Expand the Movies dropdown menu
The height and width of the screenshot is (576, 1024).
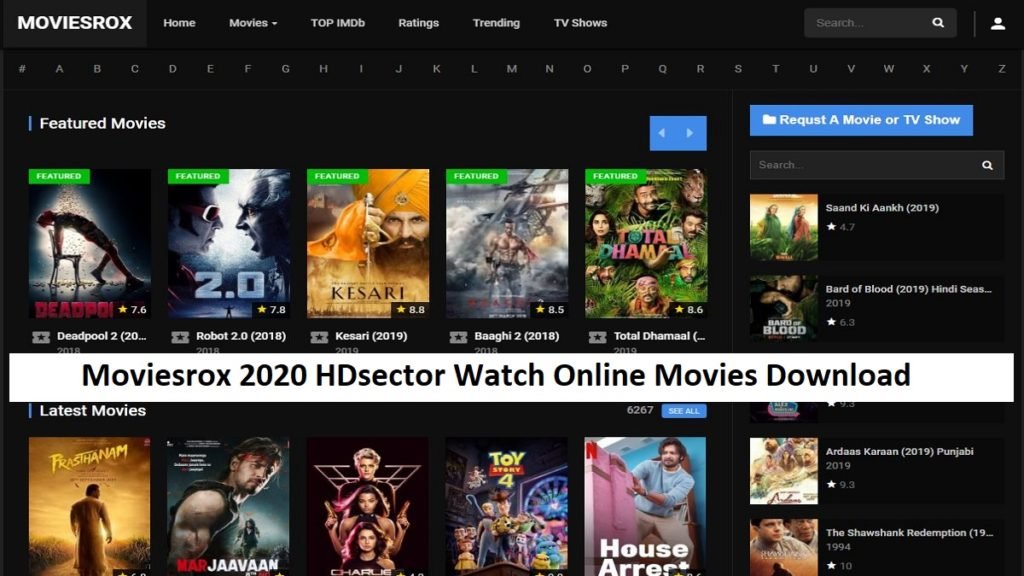tap(253, 23)
